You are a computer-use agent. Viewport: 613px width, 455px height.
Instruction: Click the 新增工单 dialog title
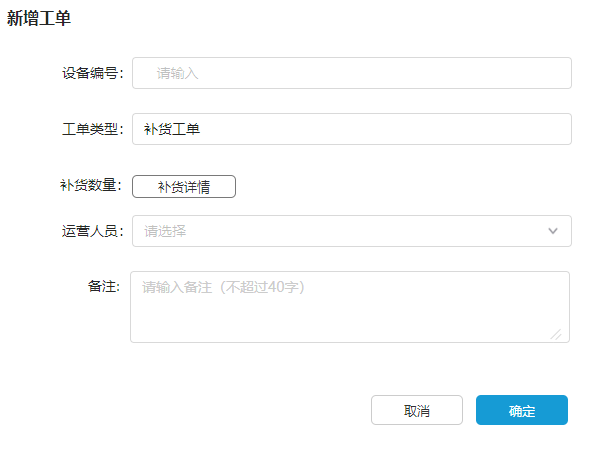39,18
